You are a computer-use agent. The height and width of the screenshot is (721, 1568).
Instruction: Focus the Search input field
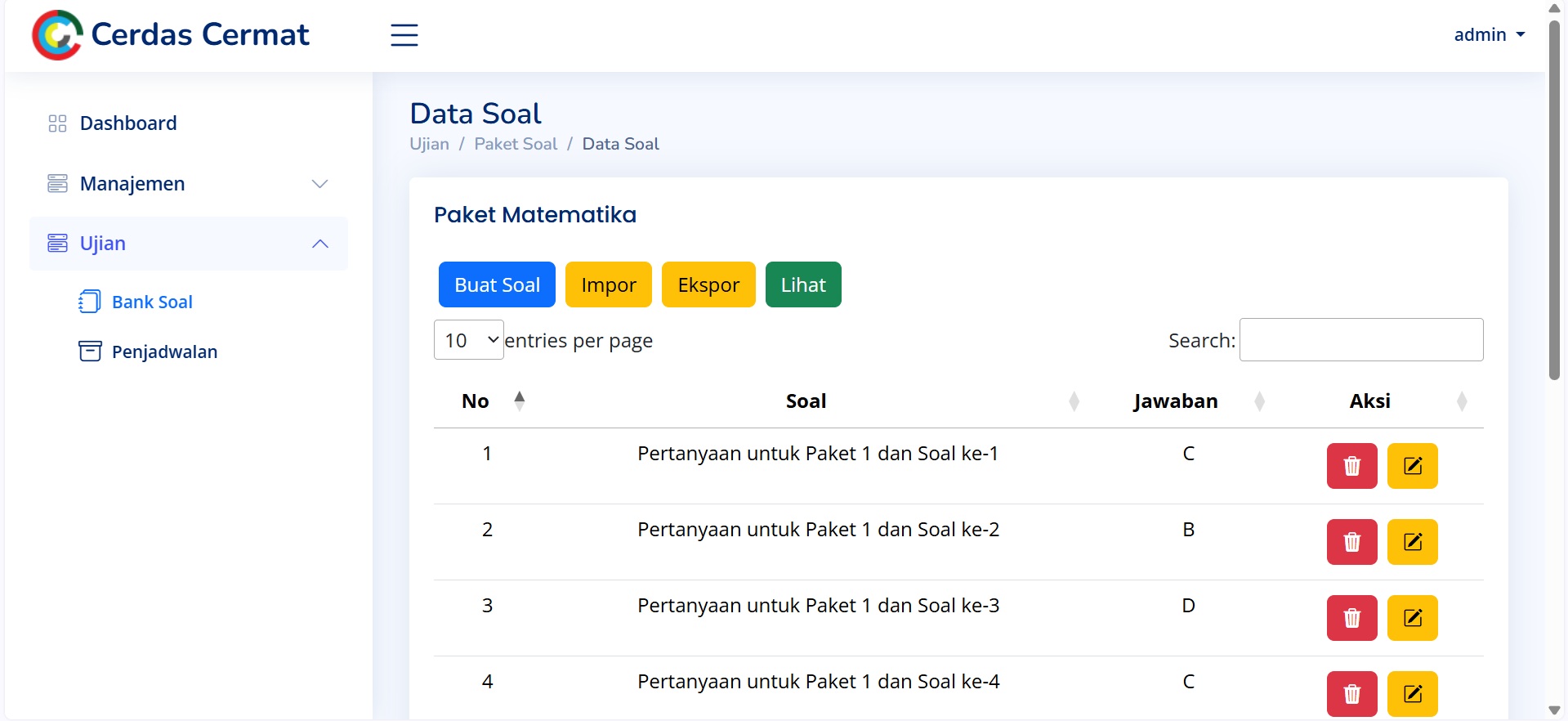click(1361, 339)
